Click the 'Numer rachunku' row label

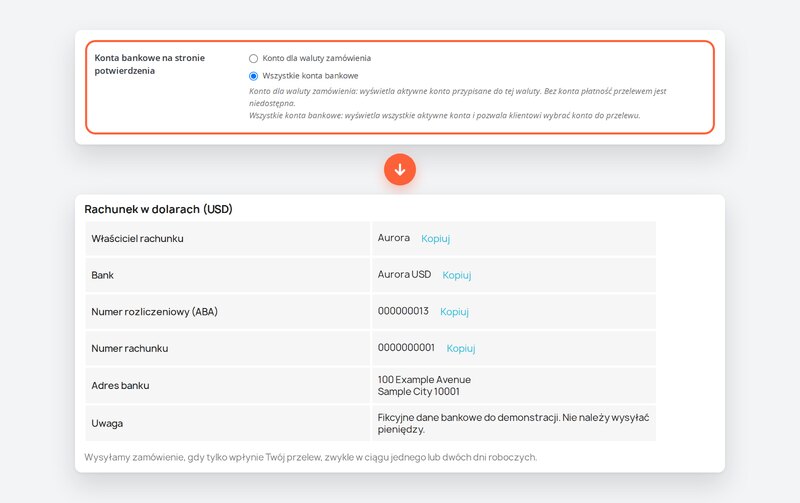(130, 348)
